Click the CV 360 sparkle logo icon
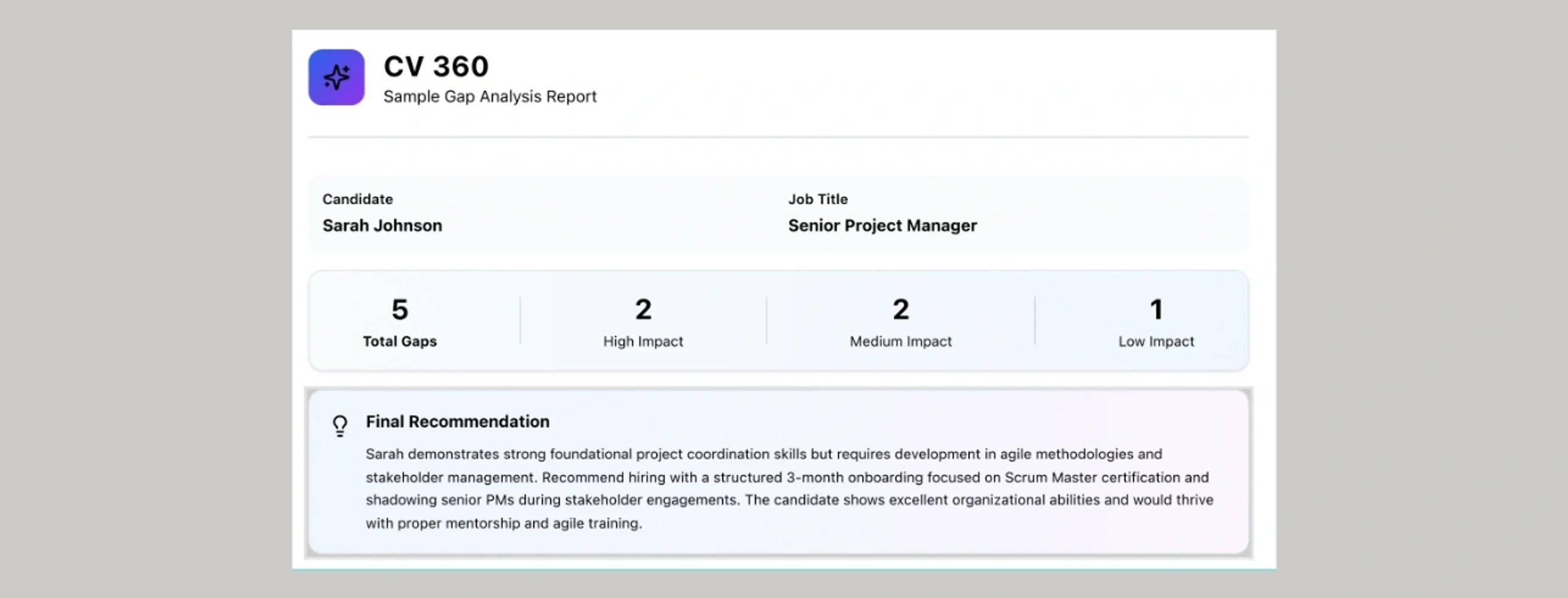Screen dimensions: 1568x598 (336, 77)
